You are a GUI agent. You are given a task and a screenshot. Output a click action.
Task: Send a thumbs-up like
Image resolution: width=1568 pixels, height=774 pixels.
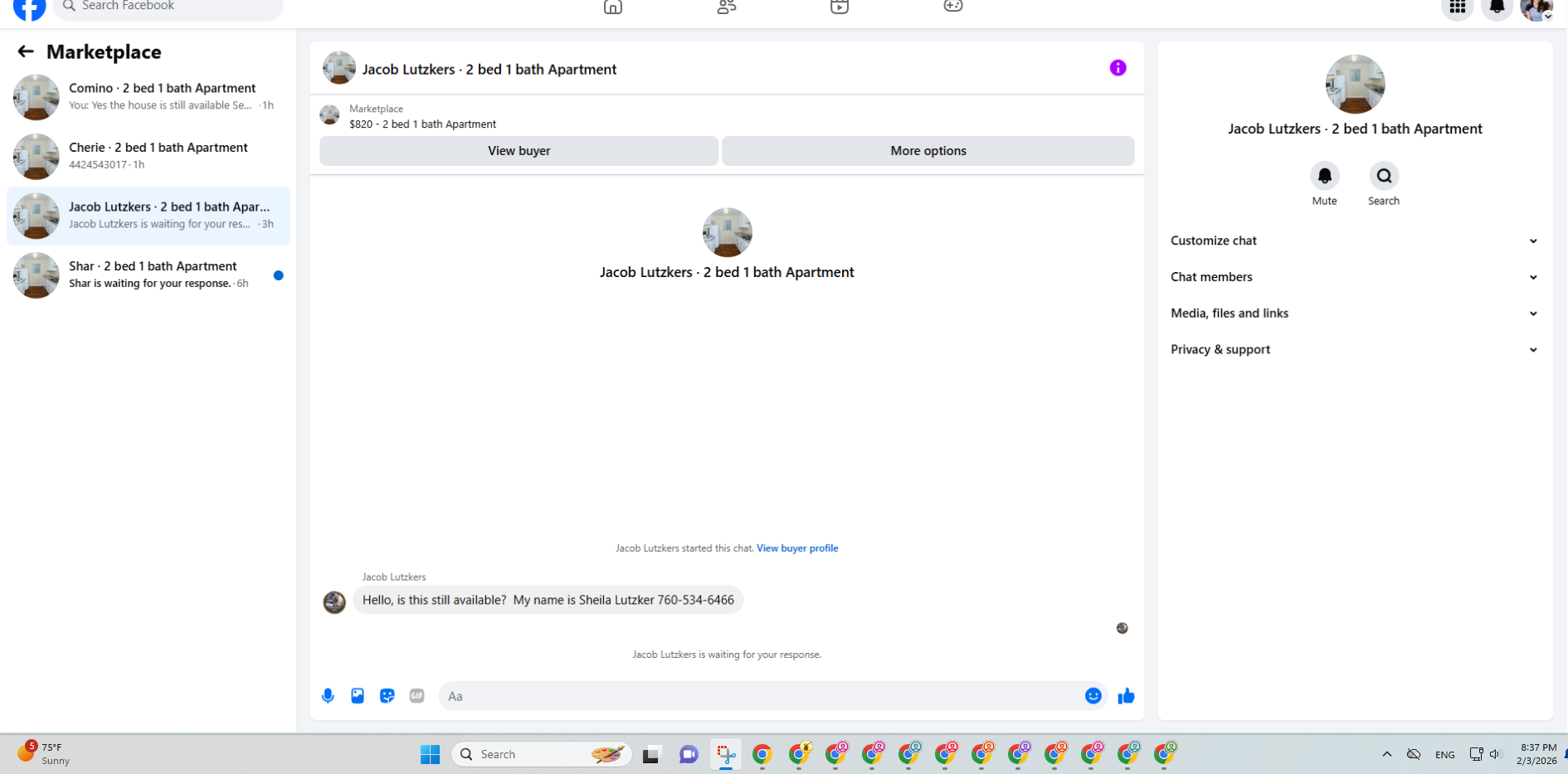[x=1126, y=696]
